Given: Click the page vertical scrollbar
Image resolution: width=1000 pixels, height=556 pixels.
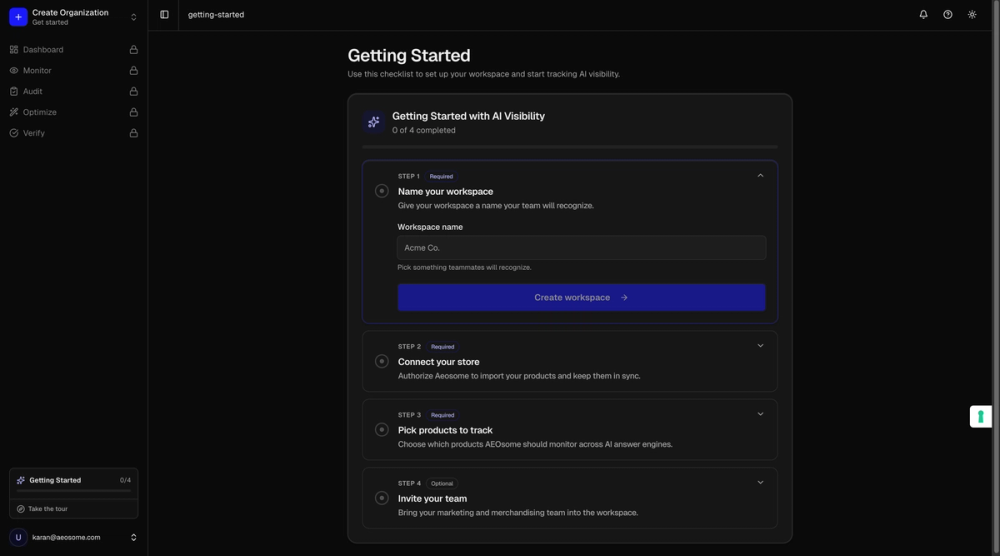Looking at the screenshot, I should click(x=996, y=278).
